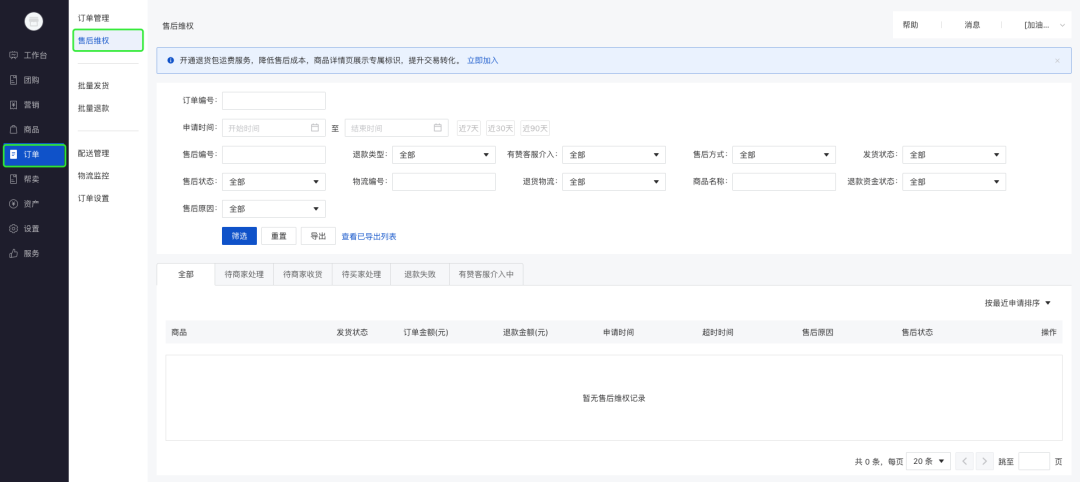Click 暂无售后维权记录 empty text

tap(614, 398)
